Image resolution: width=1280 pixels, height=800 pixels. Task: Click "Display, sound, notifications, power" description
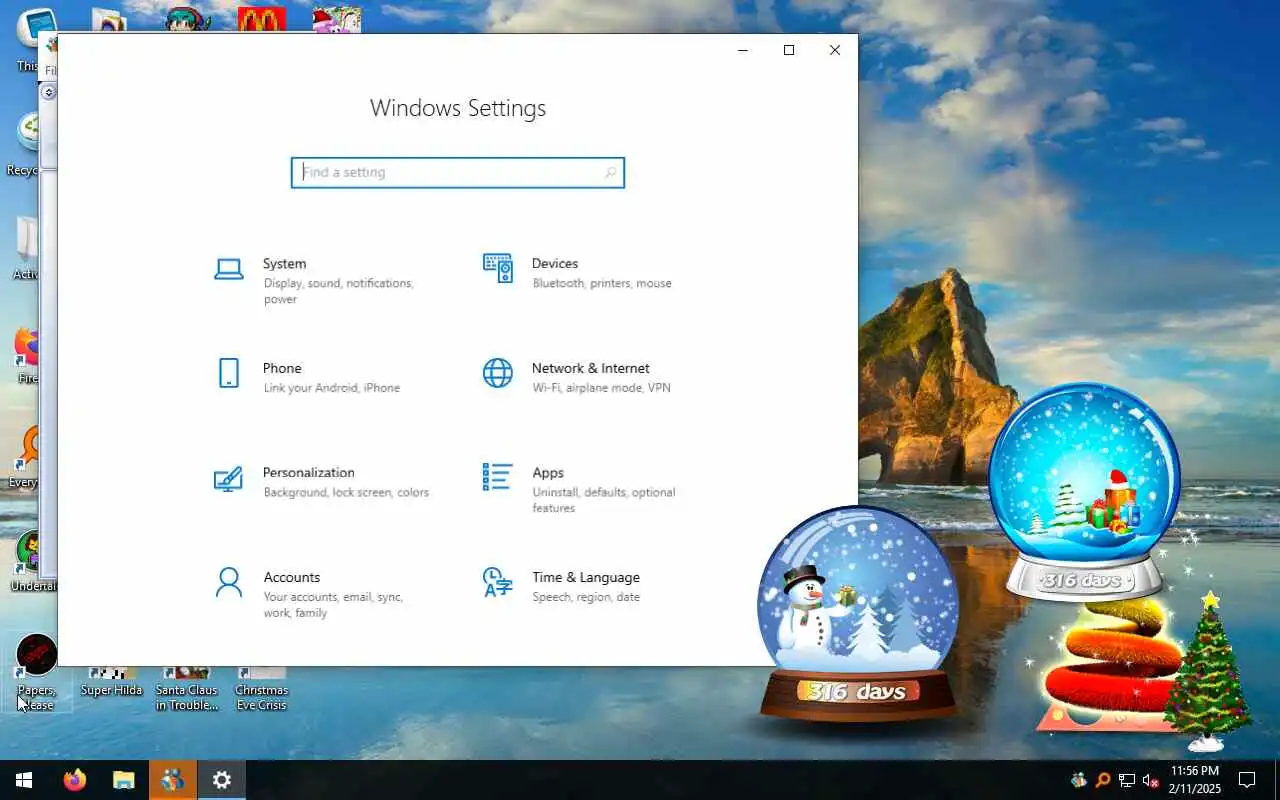coord(338,291)
